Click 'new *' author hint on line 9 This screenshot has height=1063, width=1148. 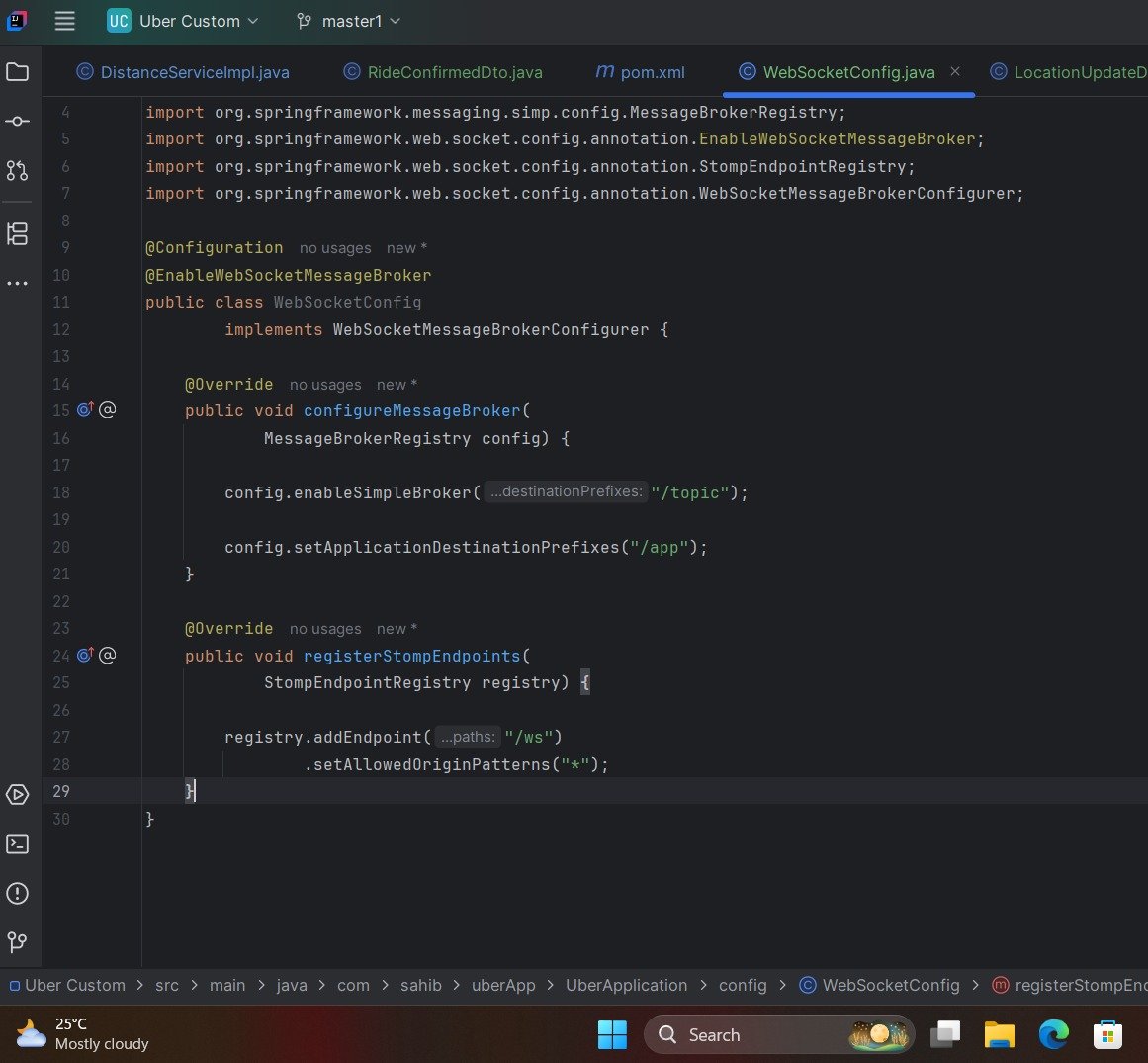(x=407, y=248)
